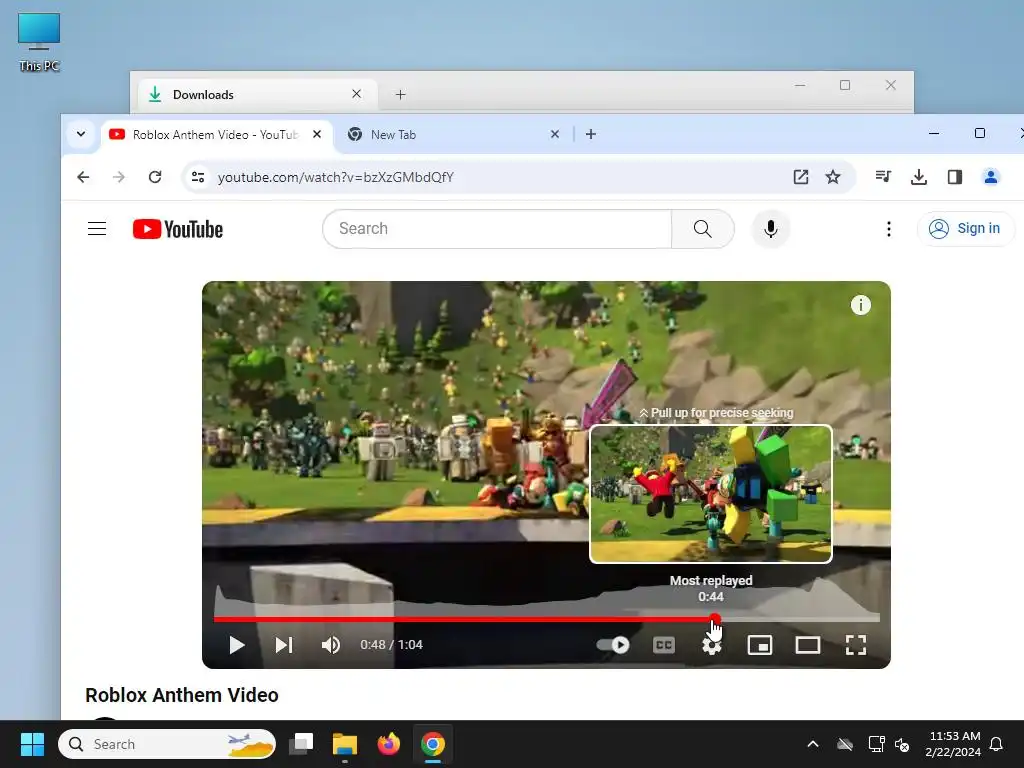Open the YouTube guide hamburger menu

tap(97, 229)
